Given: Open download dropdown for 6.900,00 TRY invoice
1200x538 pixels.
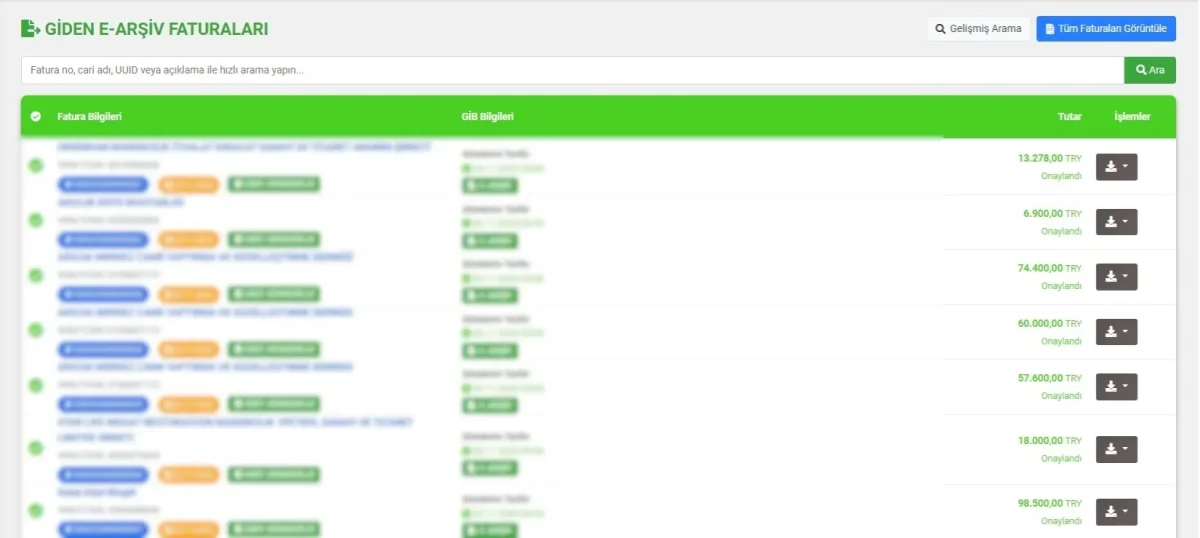Looking at the screenshot, I should [x=1116, y=222].
